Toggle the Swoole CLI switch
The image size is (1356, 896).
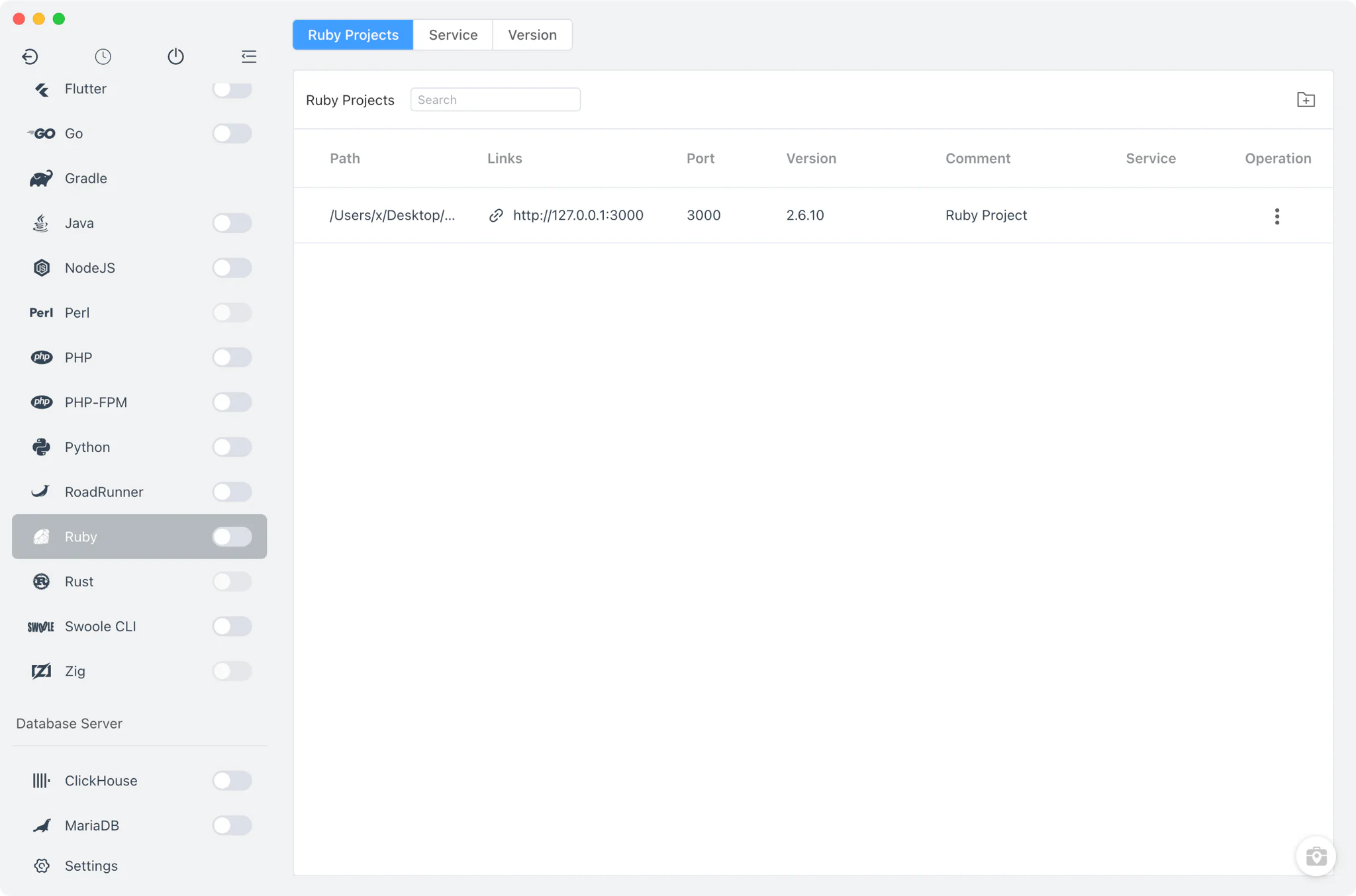pyautogui.click(x=232, y=627)
